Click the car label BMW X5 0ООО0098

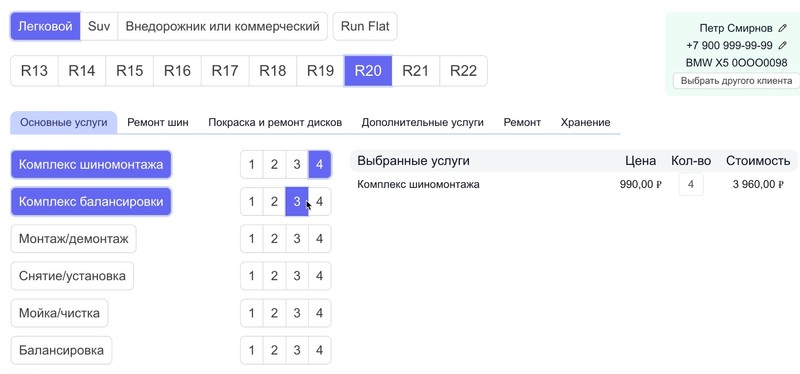coord(736,63)
